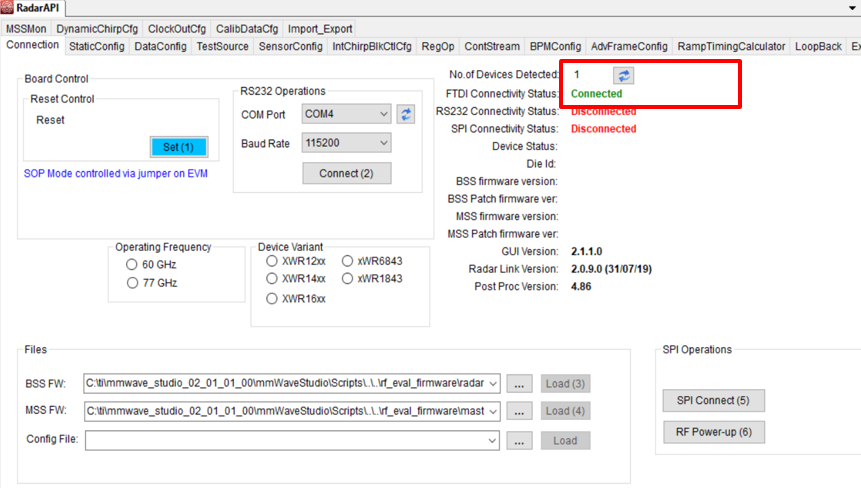
Task: Click the SOP Mode jumper on EVM text
Action: (116, 173)
